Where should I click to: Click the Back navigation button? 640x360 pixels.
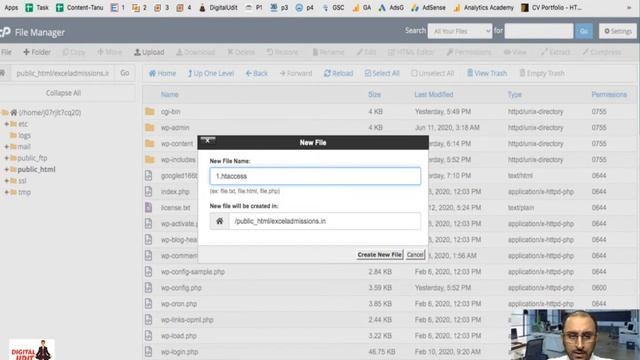256,73
